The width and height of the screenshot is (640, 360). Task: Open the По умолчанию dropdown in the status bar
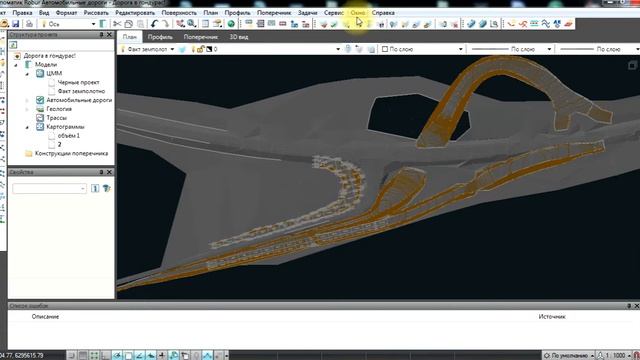(x=569, y=356)
